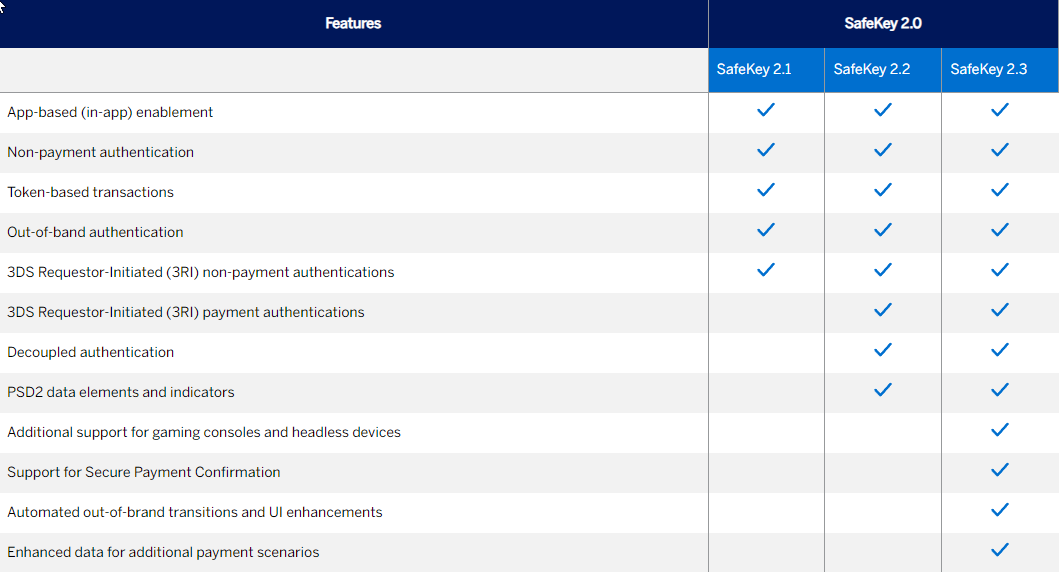This screenshot has height=572, width=1060.
Task: Click SafeKey 2.3 checkmark for Secure Payment Confirmation
Action: pyautogui.click(x=1000, y=470)
